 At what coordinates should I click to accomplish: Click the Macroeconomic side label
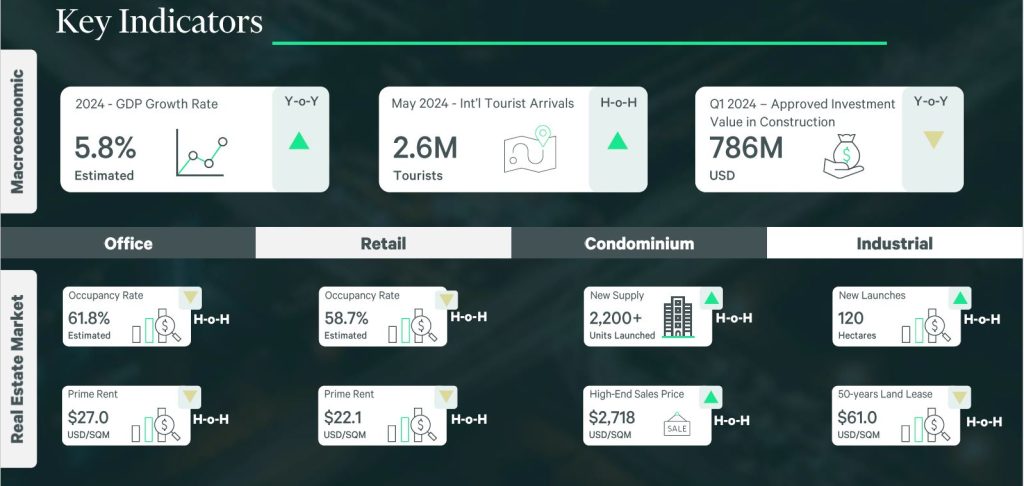18,131
